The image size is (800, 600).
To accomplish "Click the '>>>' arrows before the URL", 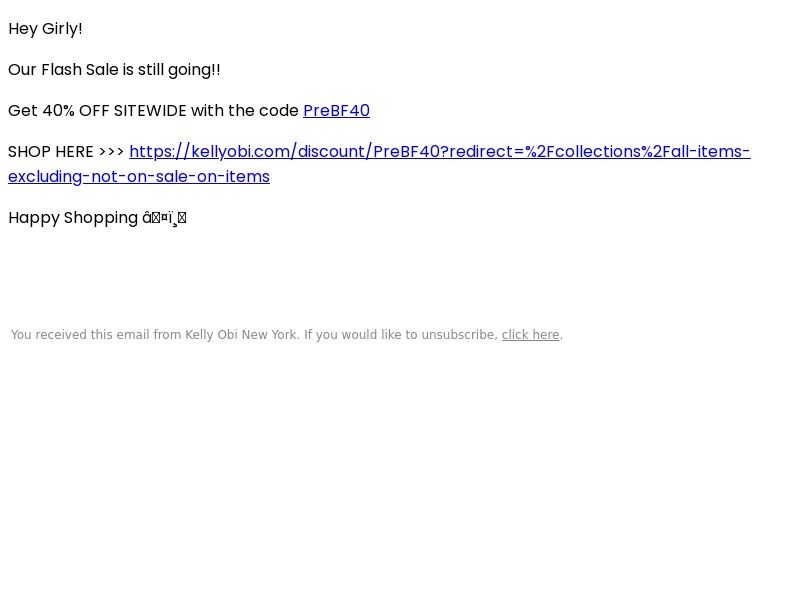I will point(112,152).
